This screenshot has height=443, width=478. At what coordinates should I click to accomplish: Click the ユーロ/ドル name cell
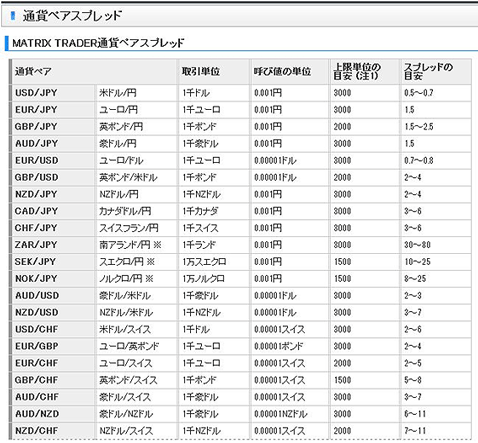click(x=137, y=160)
